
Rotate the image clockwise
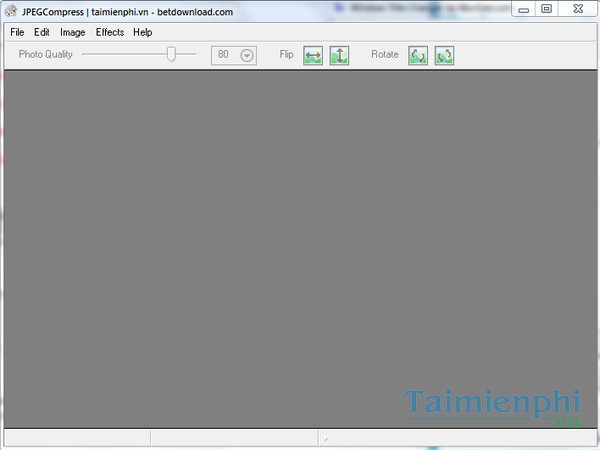[x=444, y=55]
